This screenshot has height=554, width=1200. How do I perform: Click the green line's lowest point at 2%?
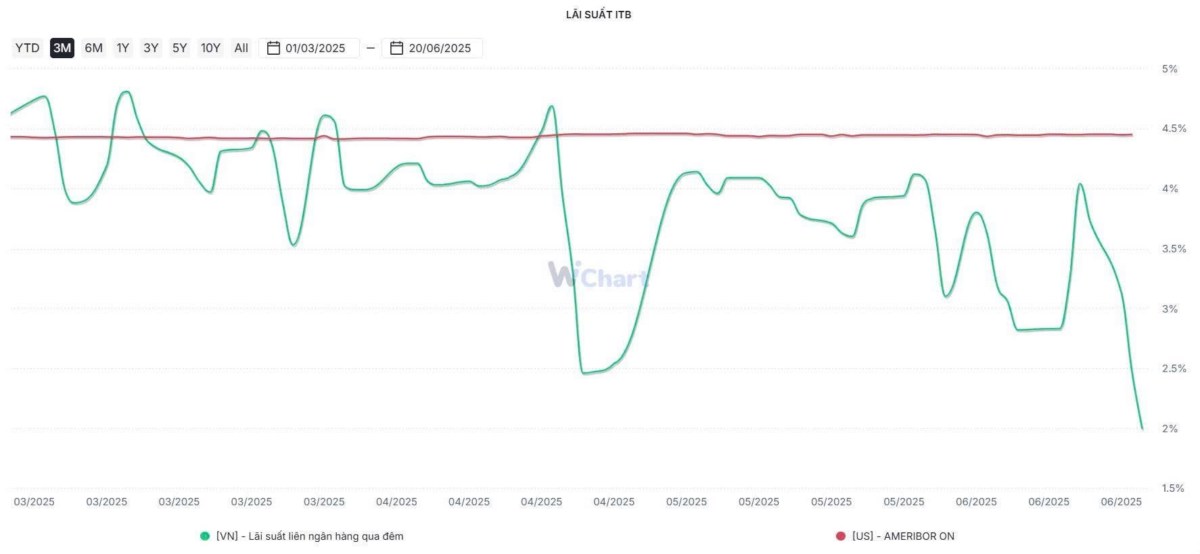(1142, 428)
